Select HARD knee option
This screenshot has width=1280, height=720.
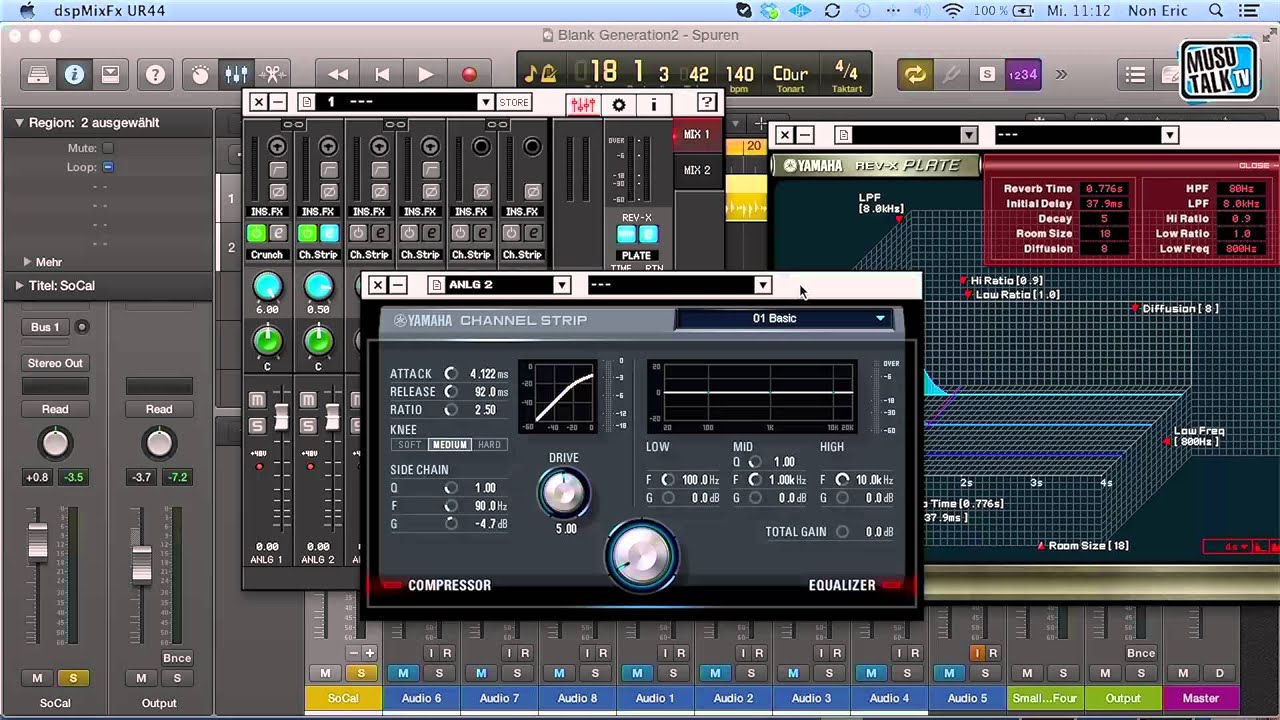pyautogui.click(x=489, y=445)
